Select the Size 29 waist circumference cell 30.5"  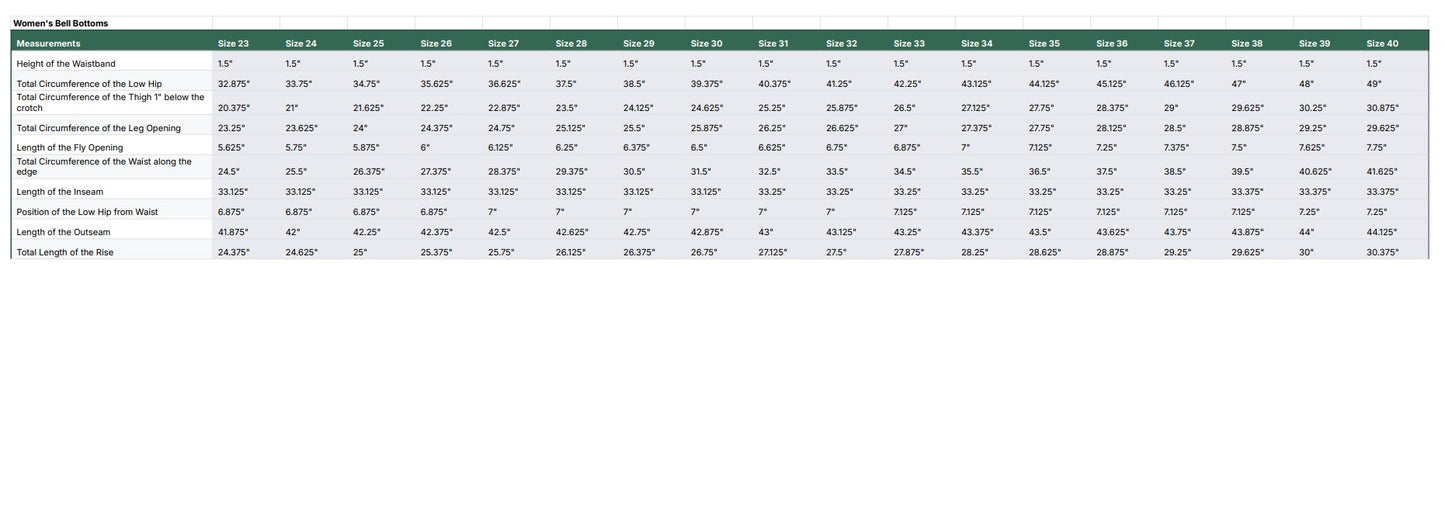coord(634,172)
